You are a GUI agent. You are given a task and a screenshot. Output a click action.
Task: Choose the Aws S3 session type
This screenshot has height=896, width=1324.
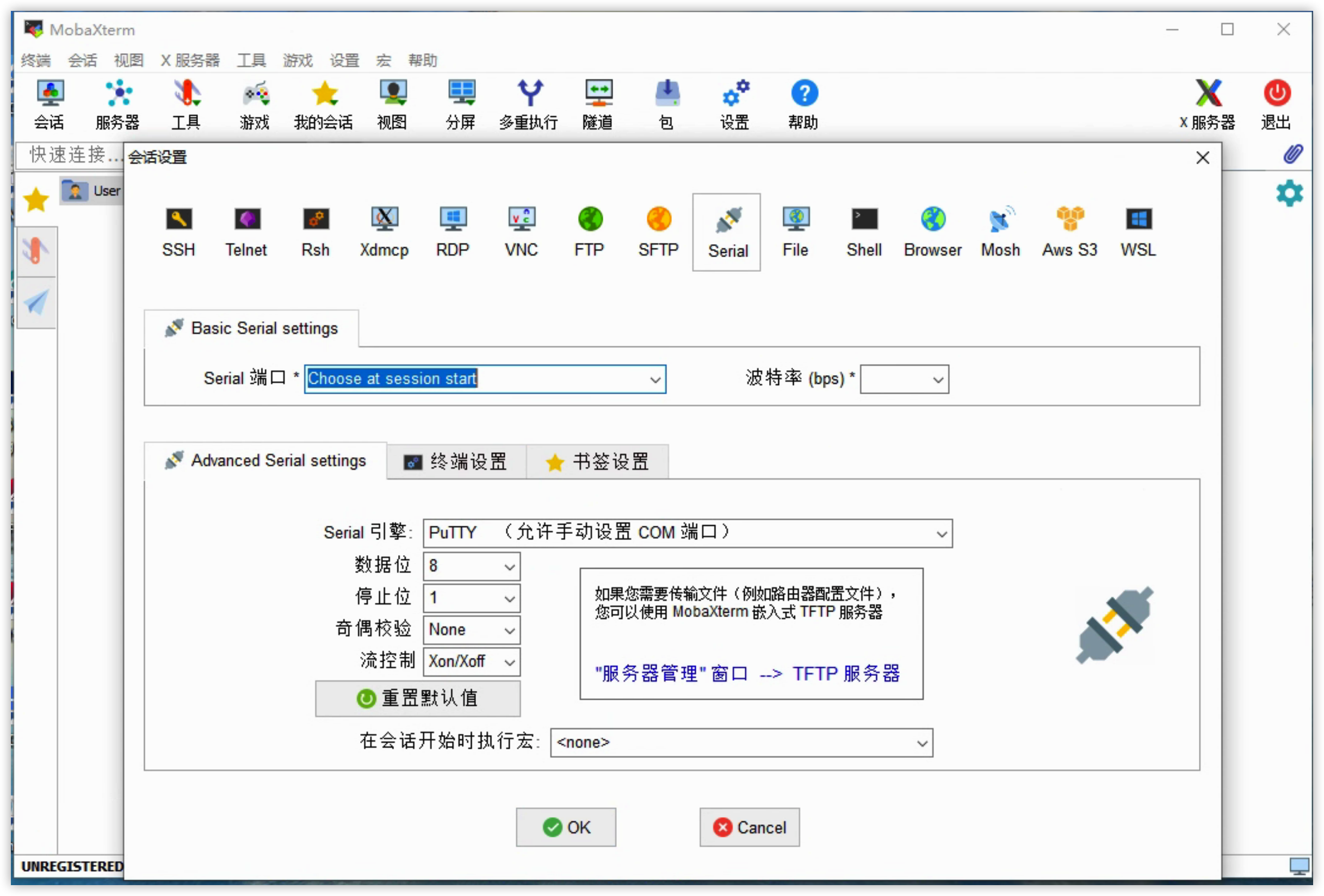click(x=1070, y=232)
